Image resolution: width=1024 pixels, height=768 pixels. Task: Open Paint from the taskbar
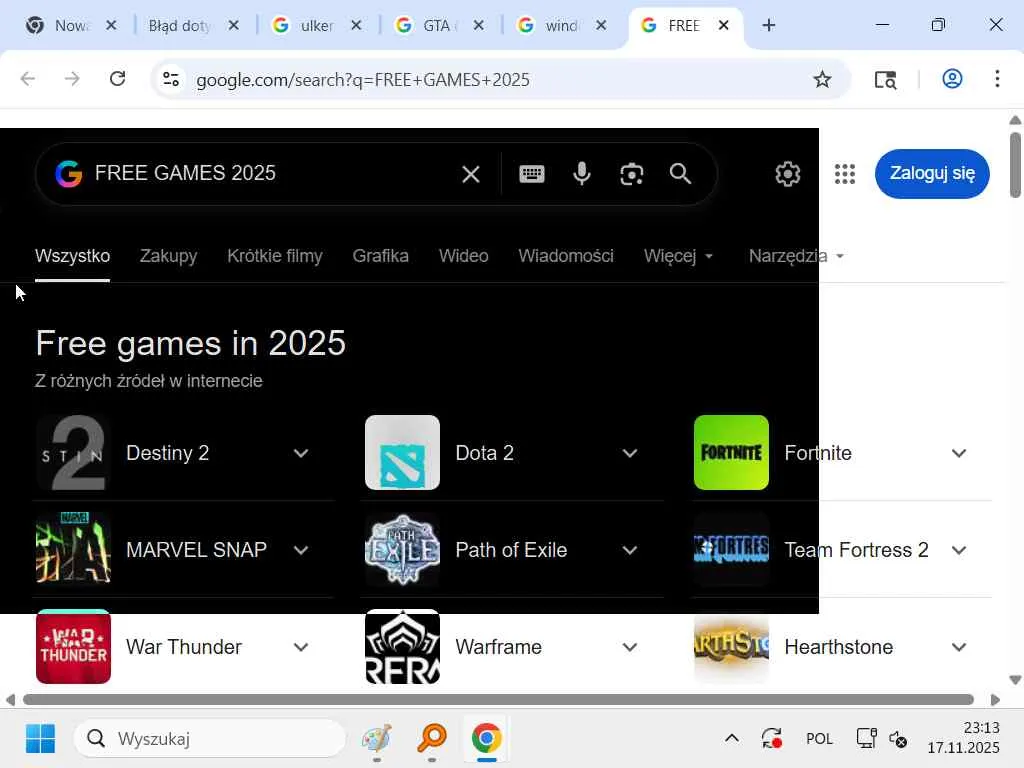pyautogui.click(x=377, y=739)
